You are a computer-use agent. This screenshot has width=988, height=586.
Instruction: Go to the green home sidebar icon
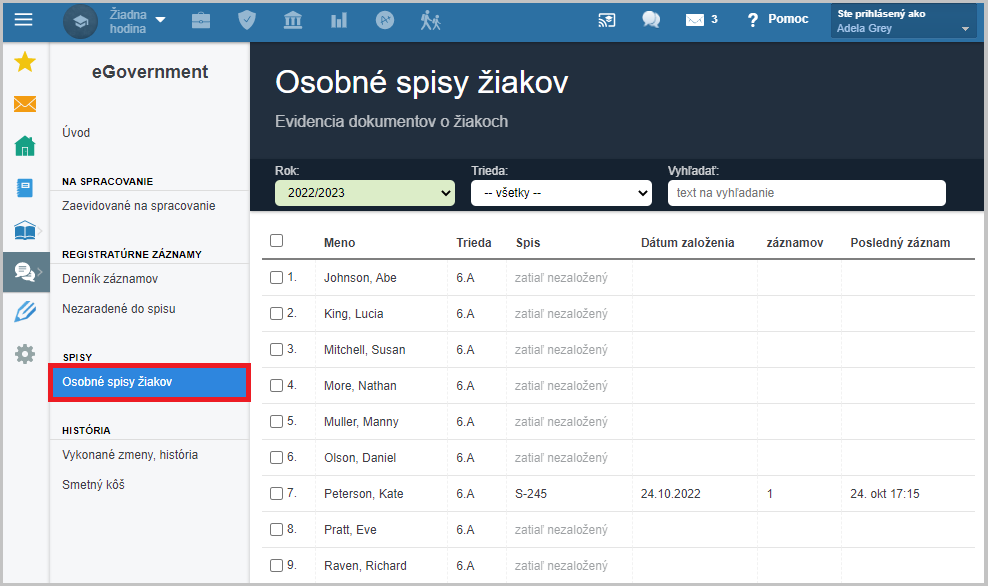coord(25,146)
